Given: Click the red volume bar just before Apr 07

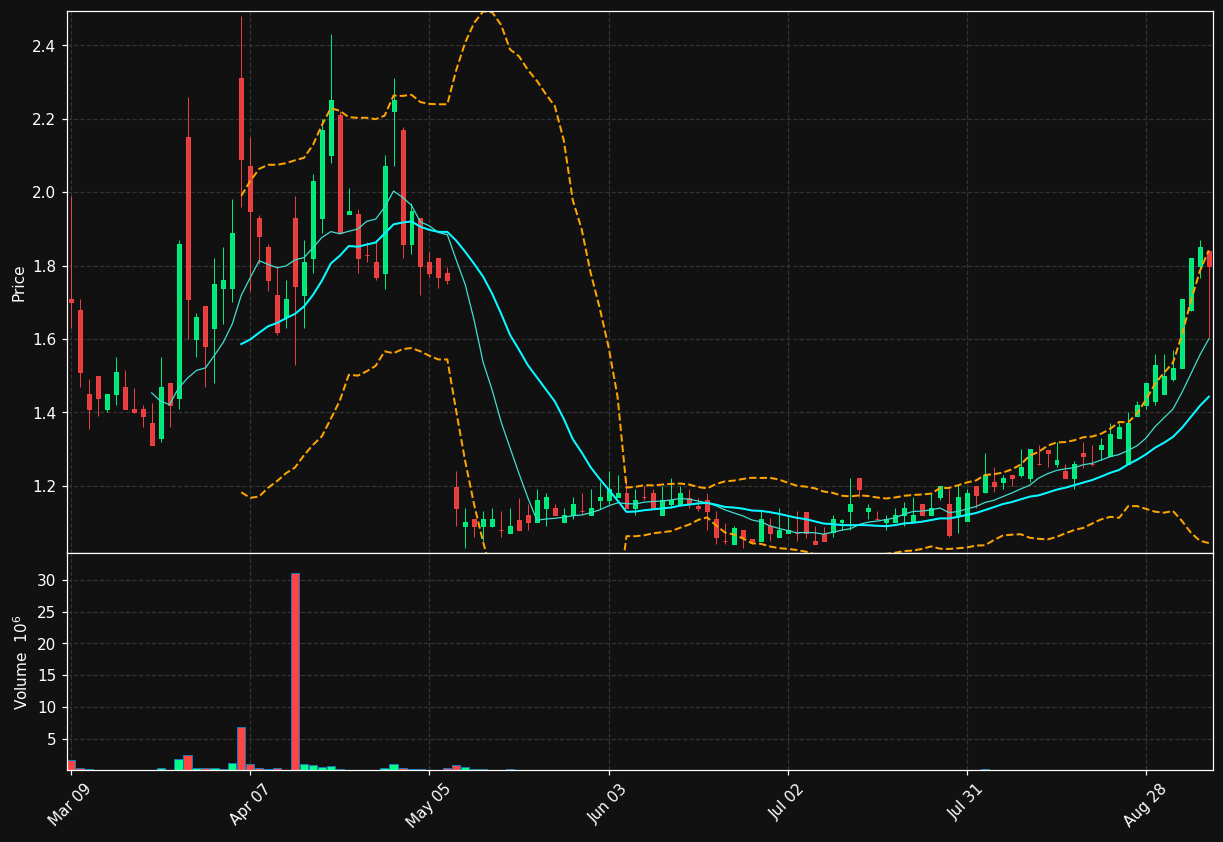Looking at the screenshot, I should [241, 748].
